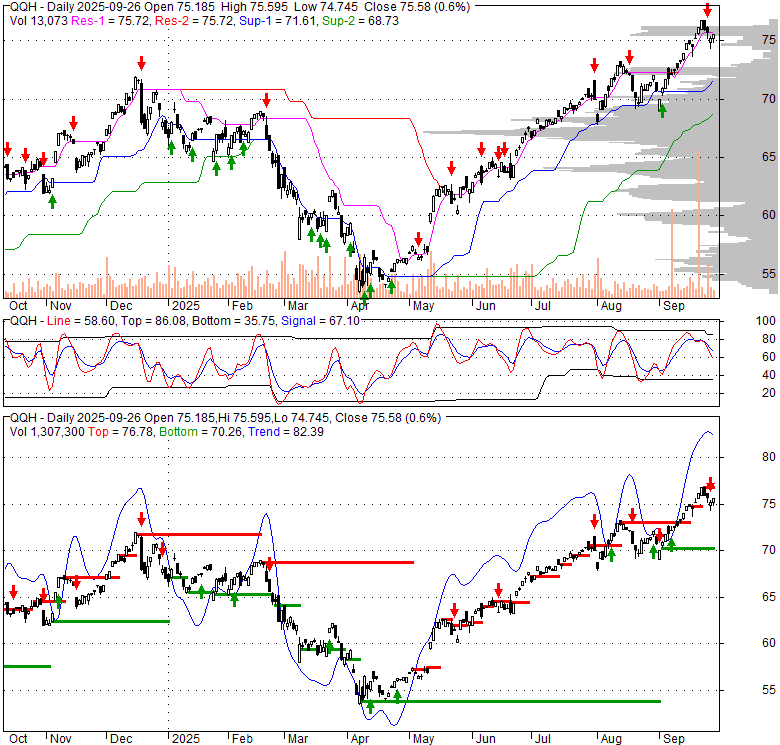Click the 70 price label on top chart axis

coord(769,99)
